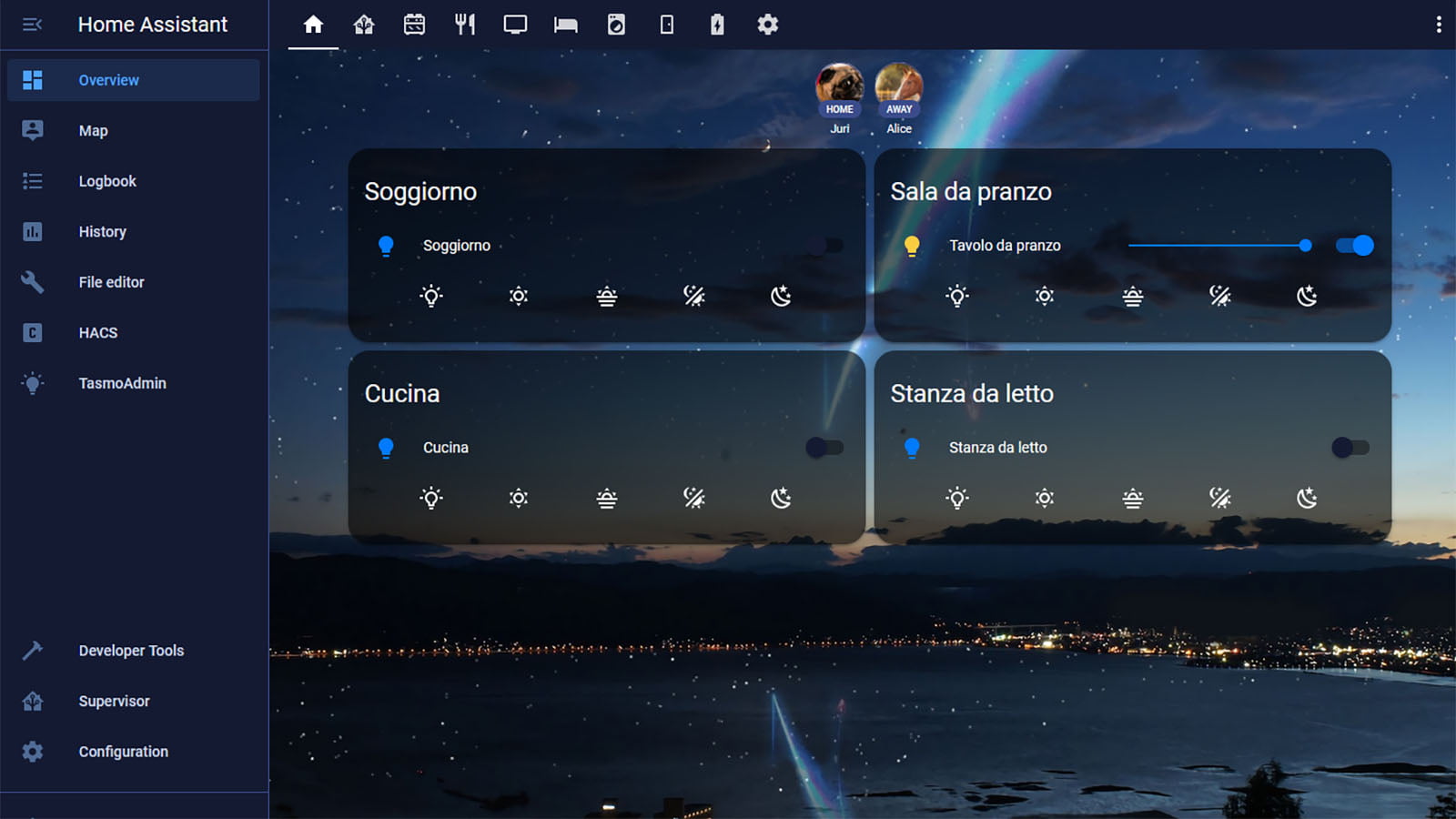The width and height of the screenshot is (1456, 819).
Task: Click the sunset scene icon in Soggiorno
Action: pyautogui.click(x=606, y=295)
